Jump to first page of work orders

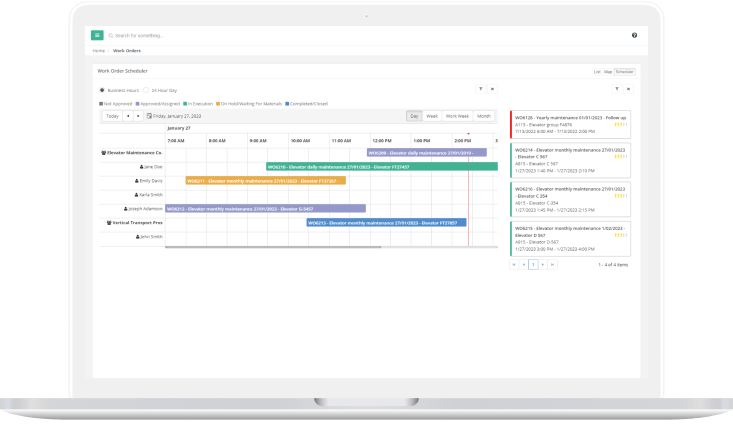514,264
